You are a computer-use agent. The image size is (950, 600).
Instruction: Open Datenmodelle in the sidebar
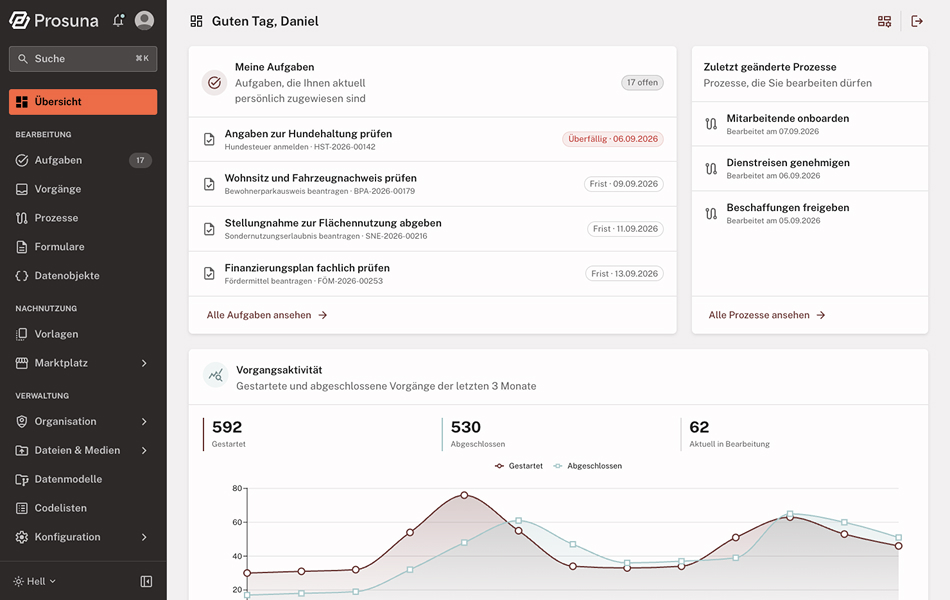pos(83,479)
